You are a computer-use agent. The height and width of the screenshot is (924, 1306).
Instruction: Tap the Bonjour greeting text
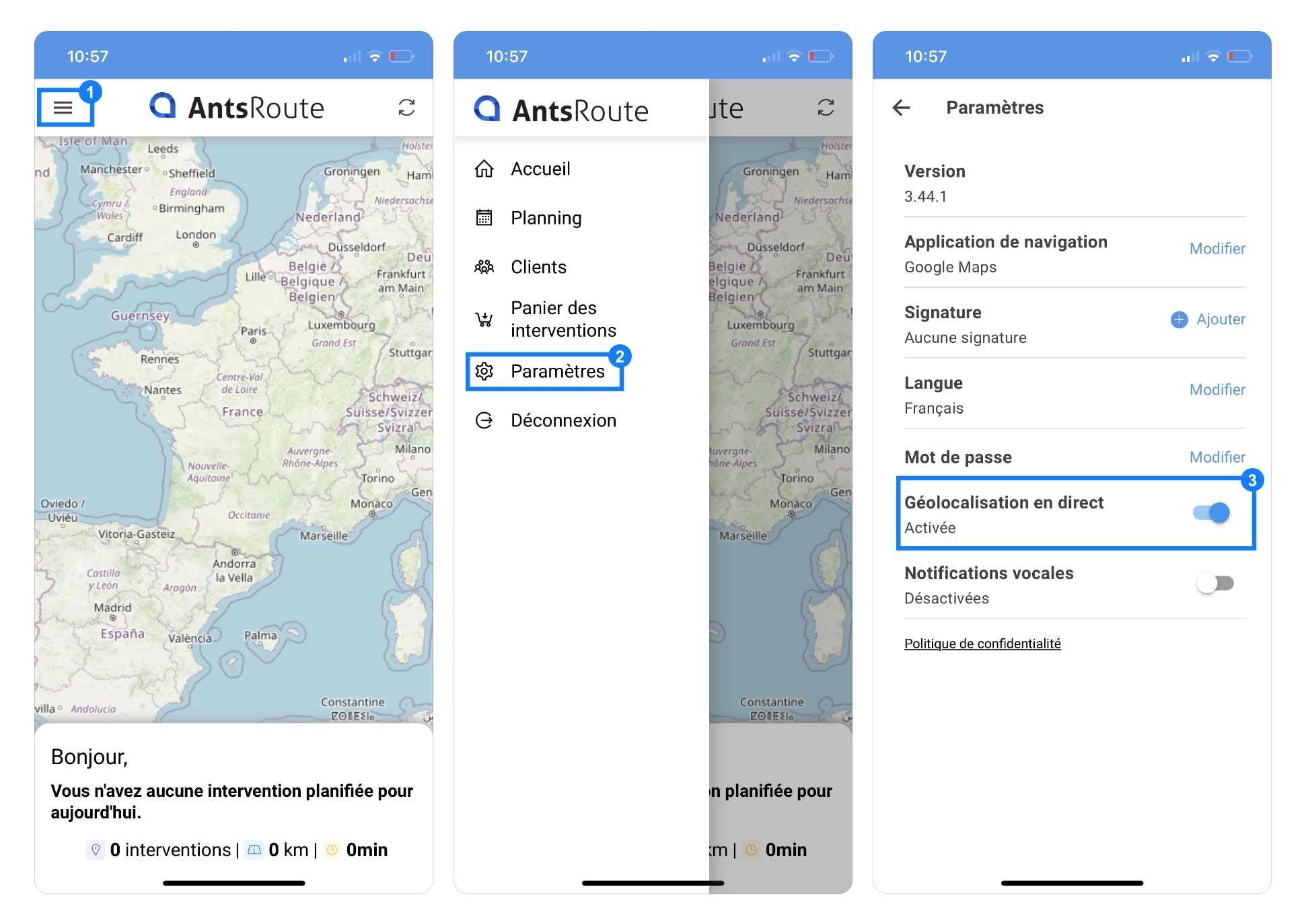[89, 757]
